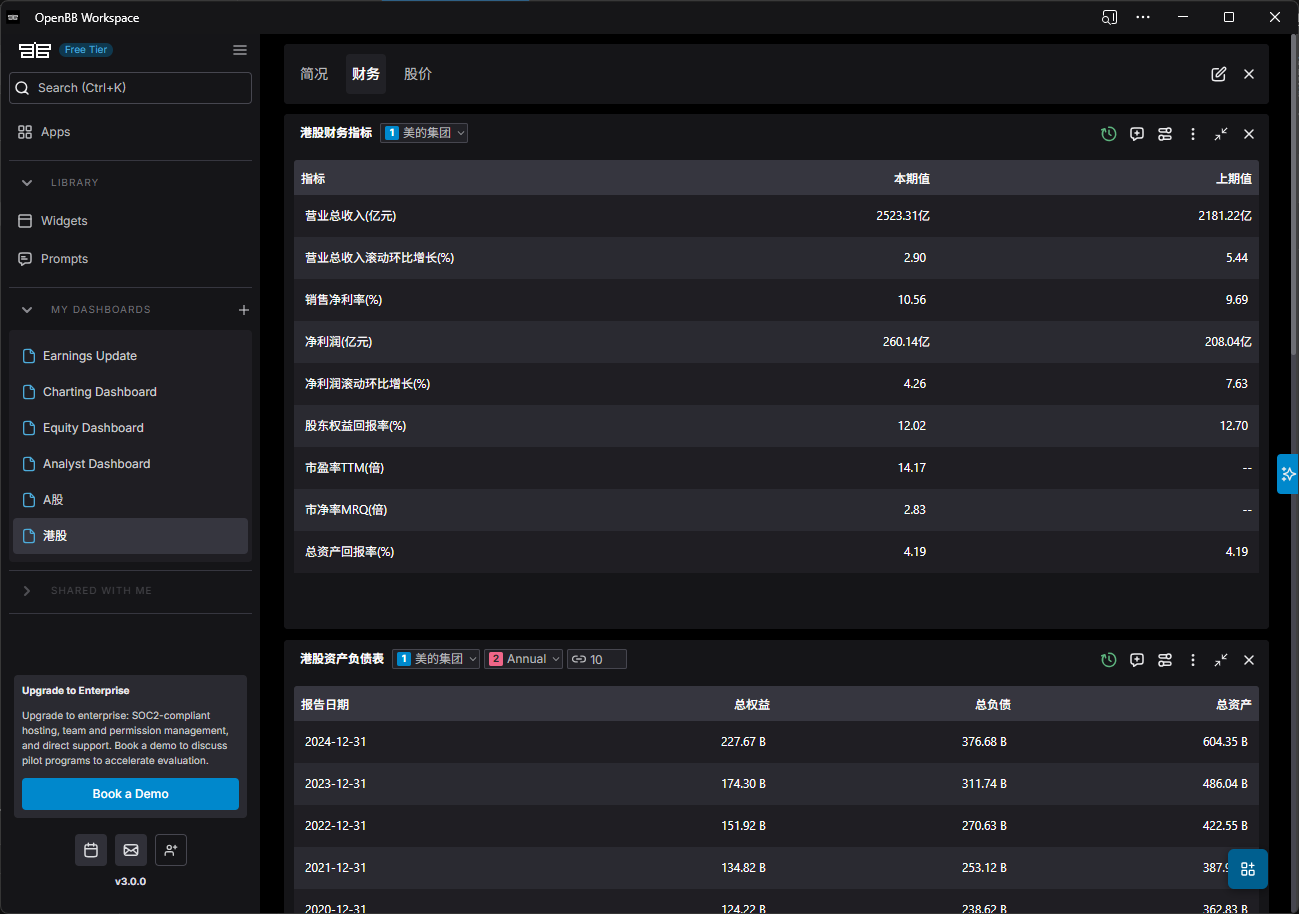Screen dimensions: 1299x914
Task: Open the Equity Dashboard
Action: pos(130,428)
